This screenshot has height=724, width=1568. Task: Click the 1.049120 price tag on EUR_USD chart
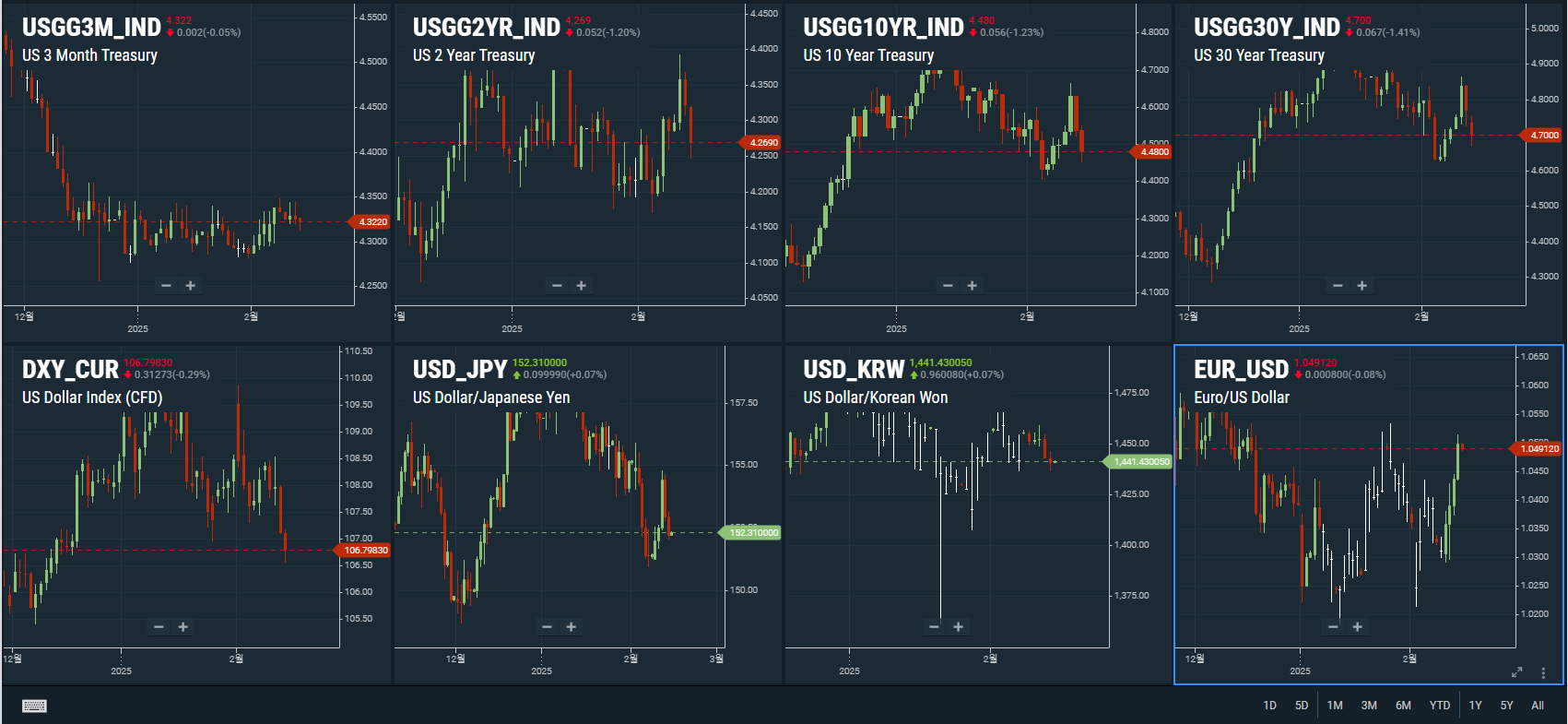[x=1537, y=448]
